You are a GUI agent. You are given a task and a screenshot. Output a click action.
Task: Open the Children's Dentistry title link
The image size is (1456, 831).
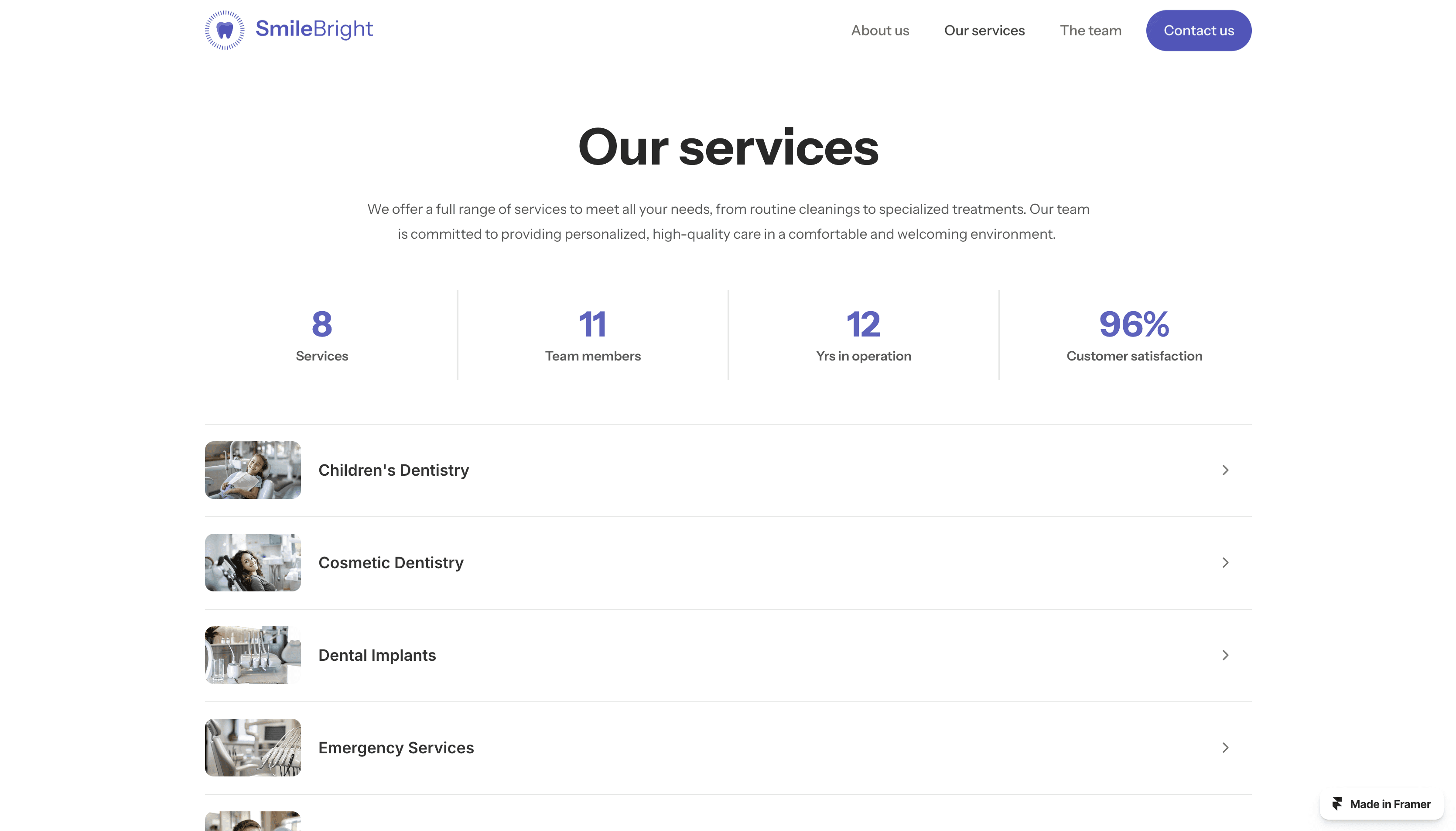[x=393, y=470]
